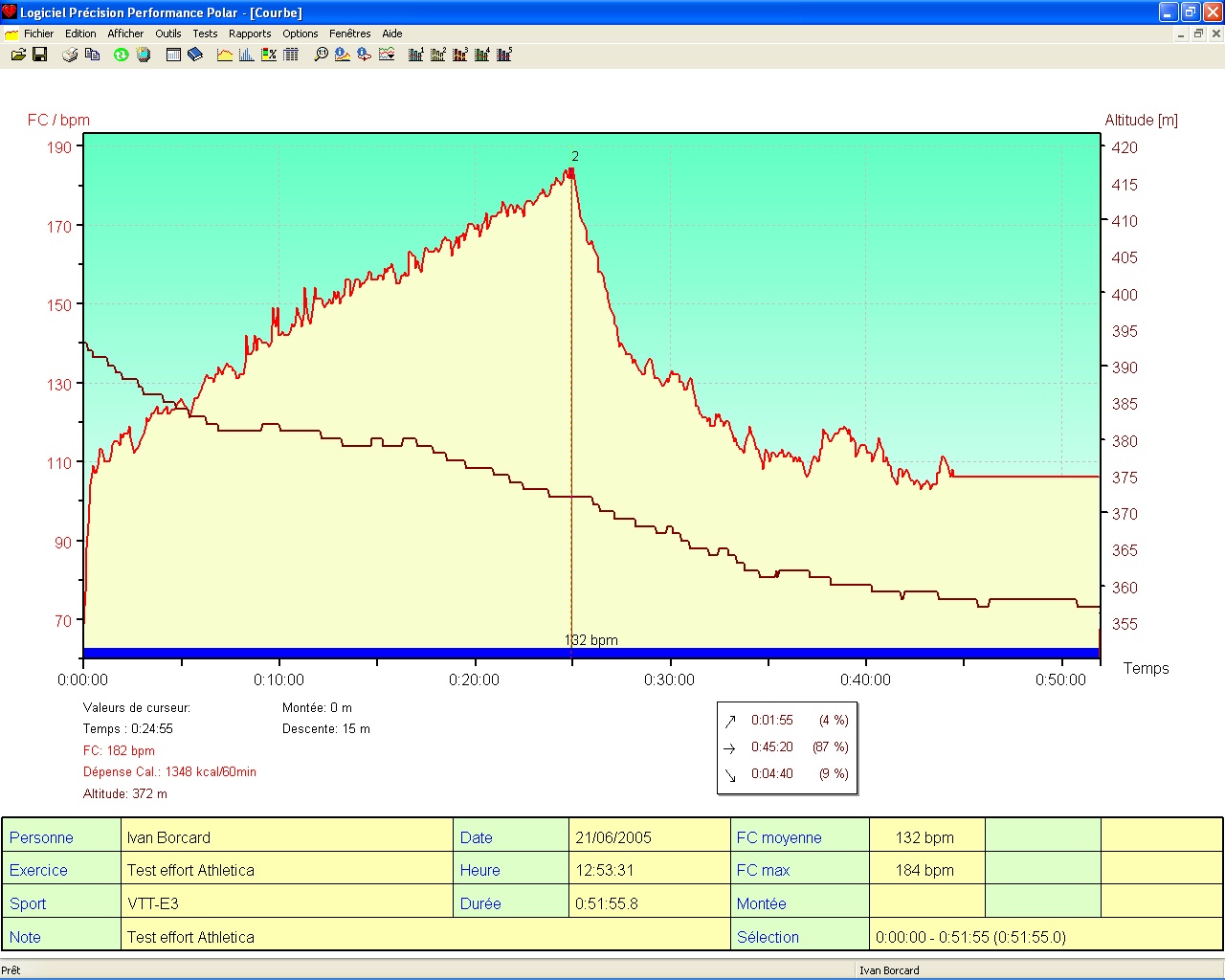1225x980 pixels.
Task: Click the info curve icon
Action: coord(343,55)
